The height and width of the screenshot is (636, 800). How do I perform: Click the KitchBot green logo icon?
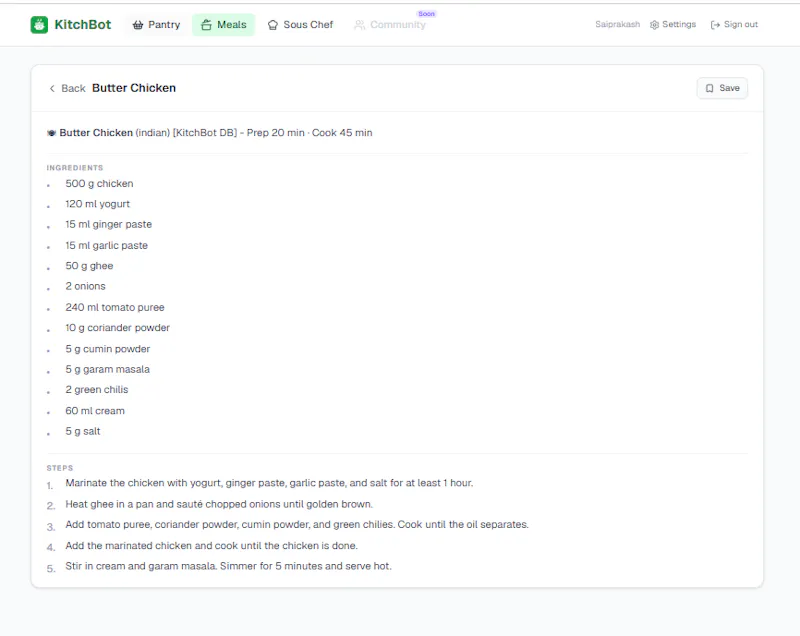(39, 24)
